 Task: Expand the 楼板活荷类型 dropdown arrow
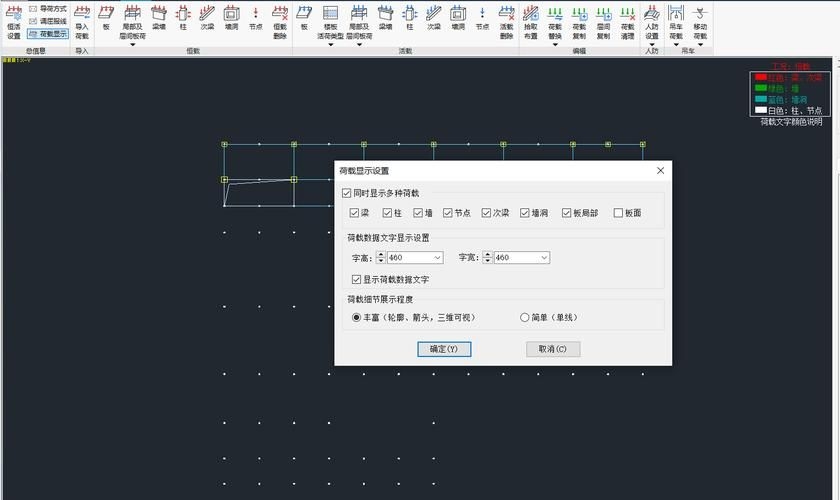point(331,45)
